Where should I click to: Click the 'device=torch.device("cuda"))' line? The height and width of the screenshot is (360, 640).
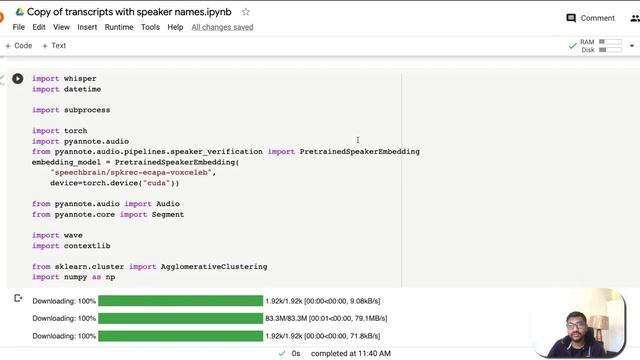[x=115, y=183]
